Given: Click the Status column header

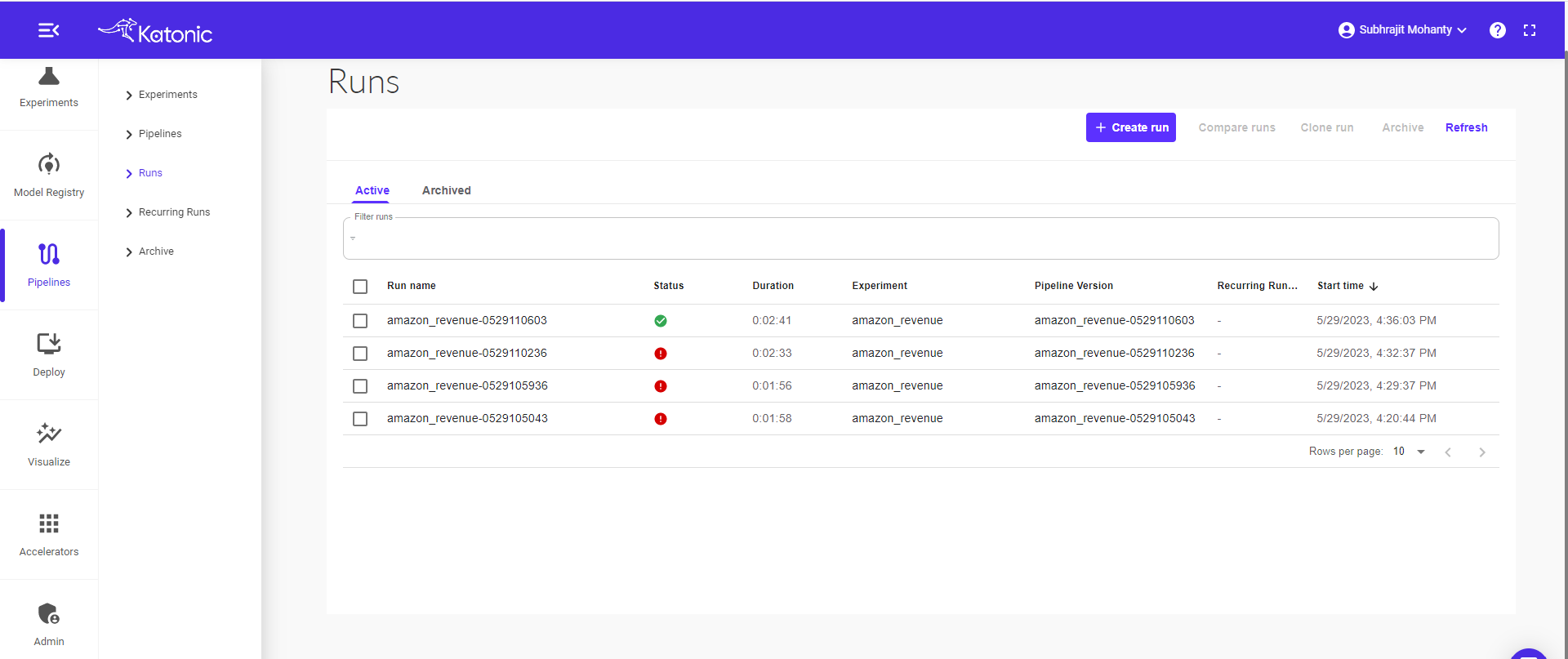Looking at the screenshot, I should point(669,286).
